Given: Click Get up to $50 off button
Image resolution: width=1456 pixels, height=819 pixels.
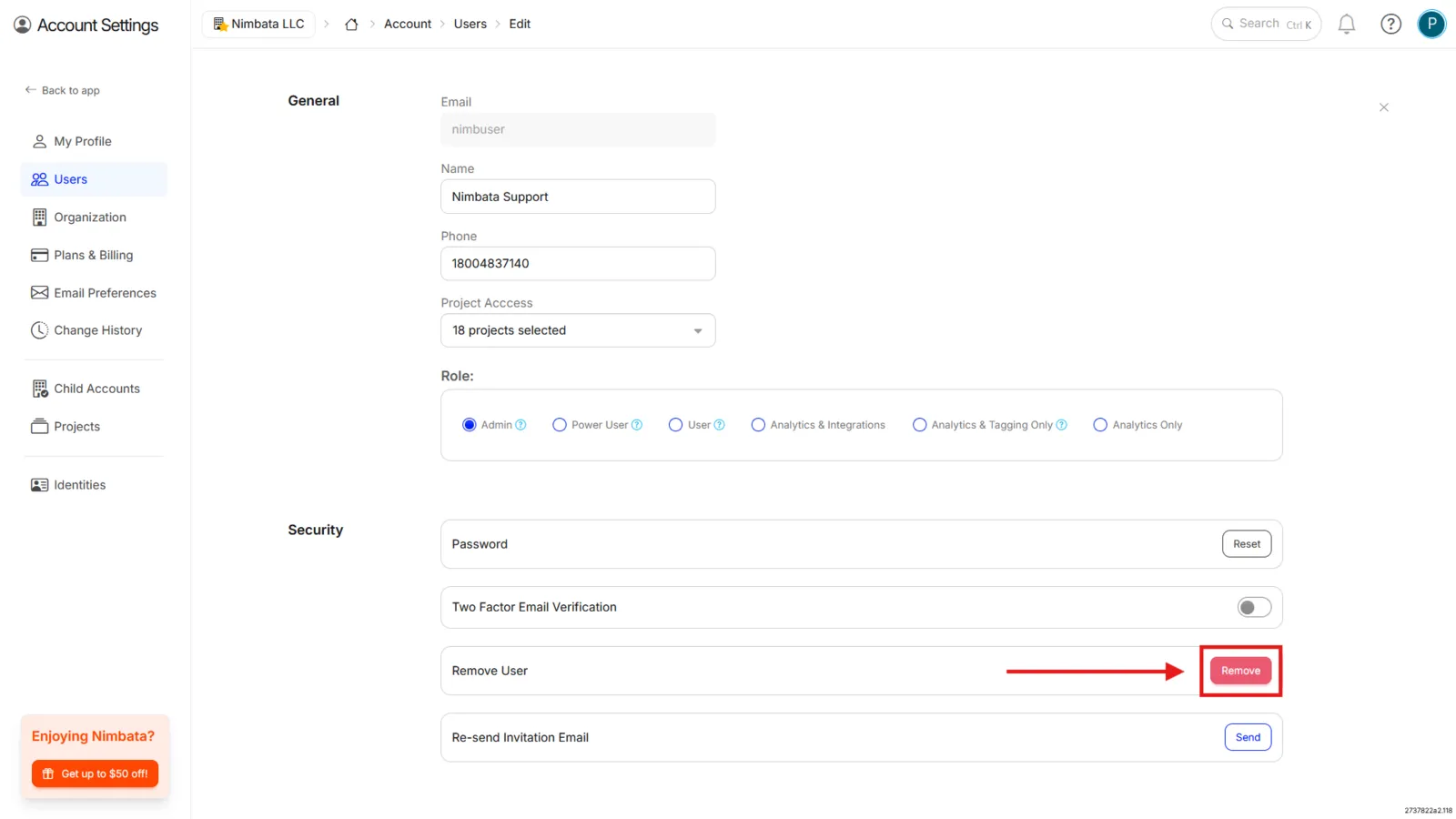Looking at the screenshot, I should click(95, 773).
